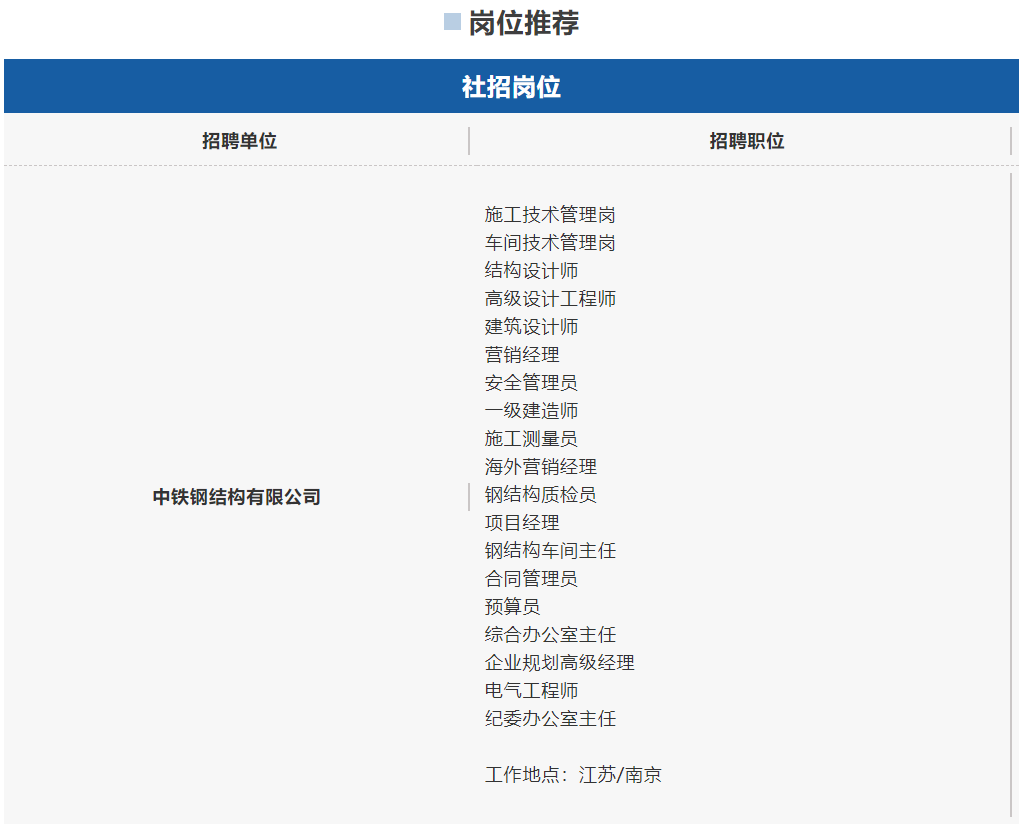
Task: Click the 岗位推荐 section heading
Action: (523, 23)
